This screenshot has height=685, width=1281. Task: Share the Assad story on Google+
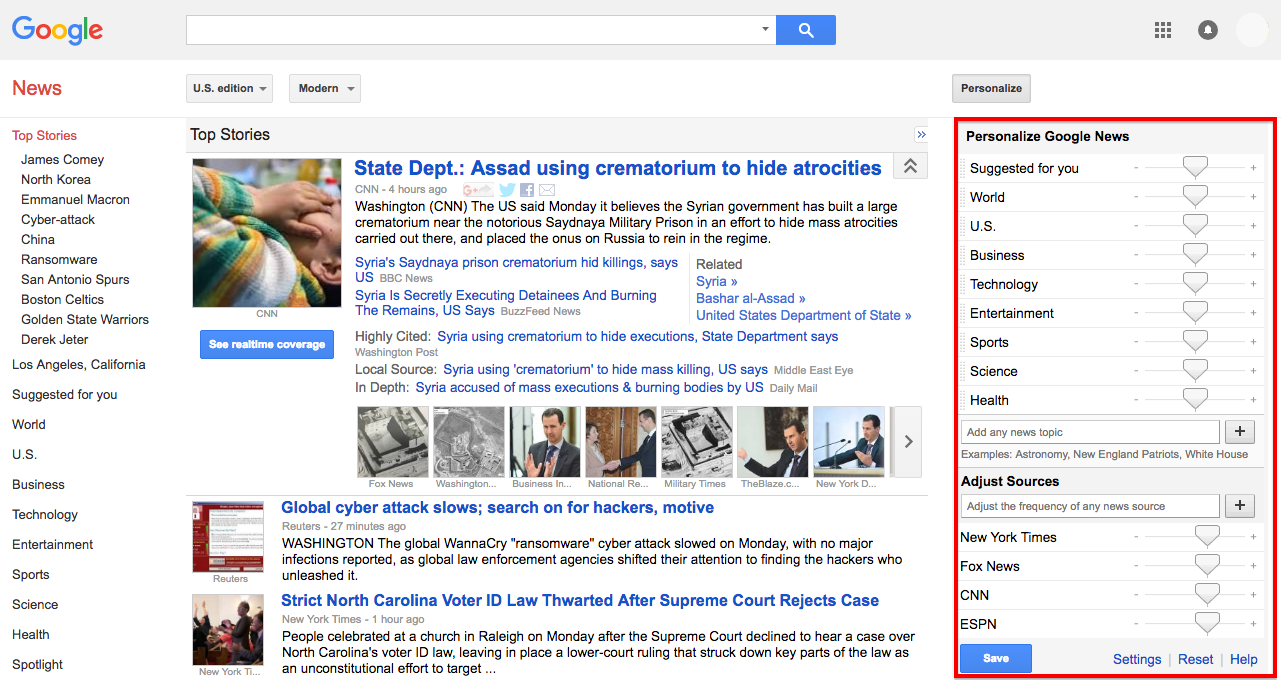[477, 190]
